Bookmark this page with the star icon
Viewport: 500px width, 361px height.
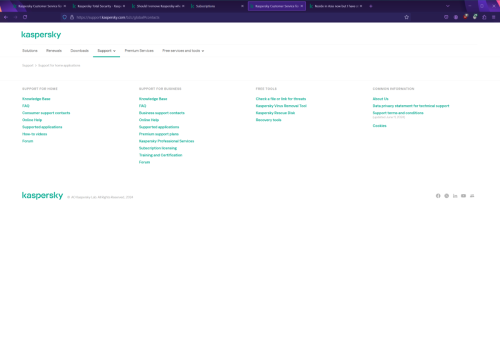[x=406, y=17]
